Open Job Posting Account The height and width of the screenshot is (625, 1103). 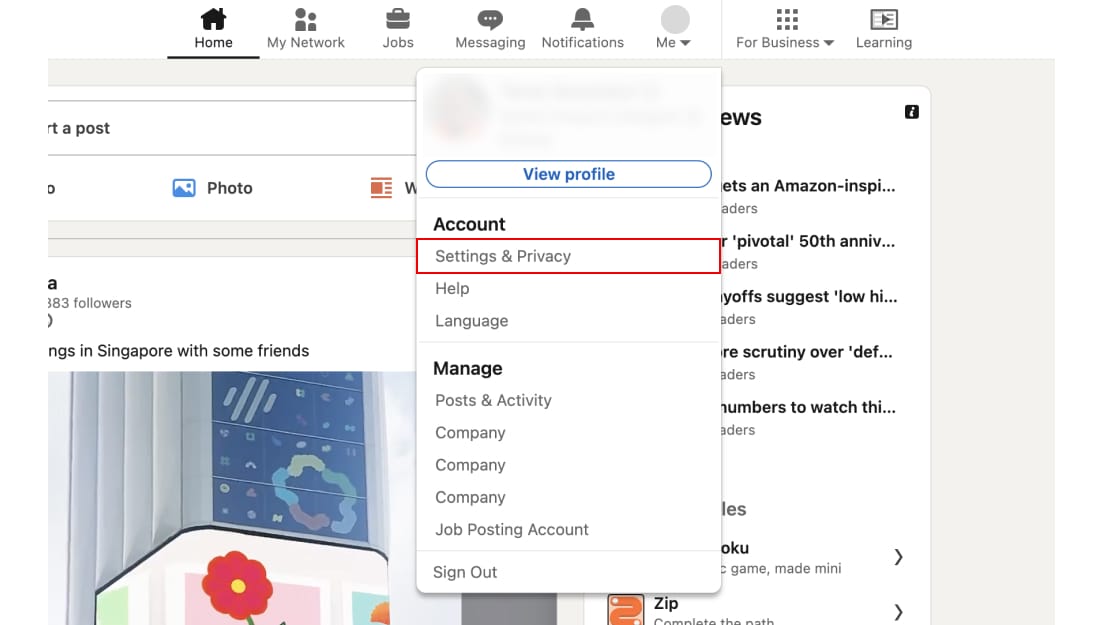pyautogui.click(x=511, y=530)
